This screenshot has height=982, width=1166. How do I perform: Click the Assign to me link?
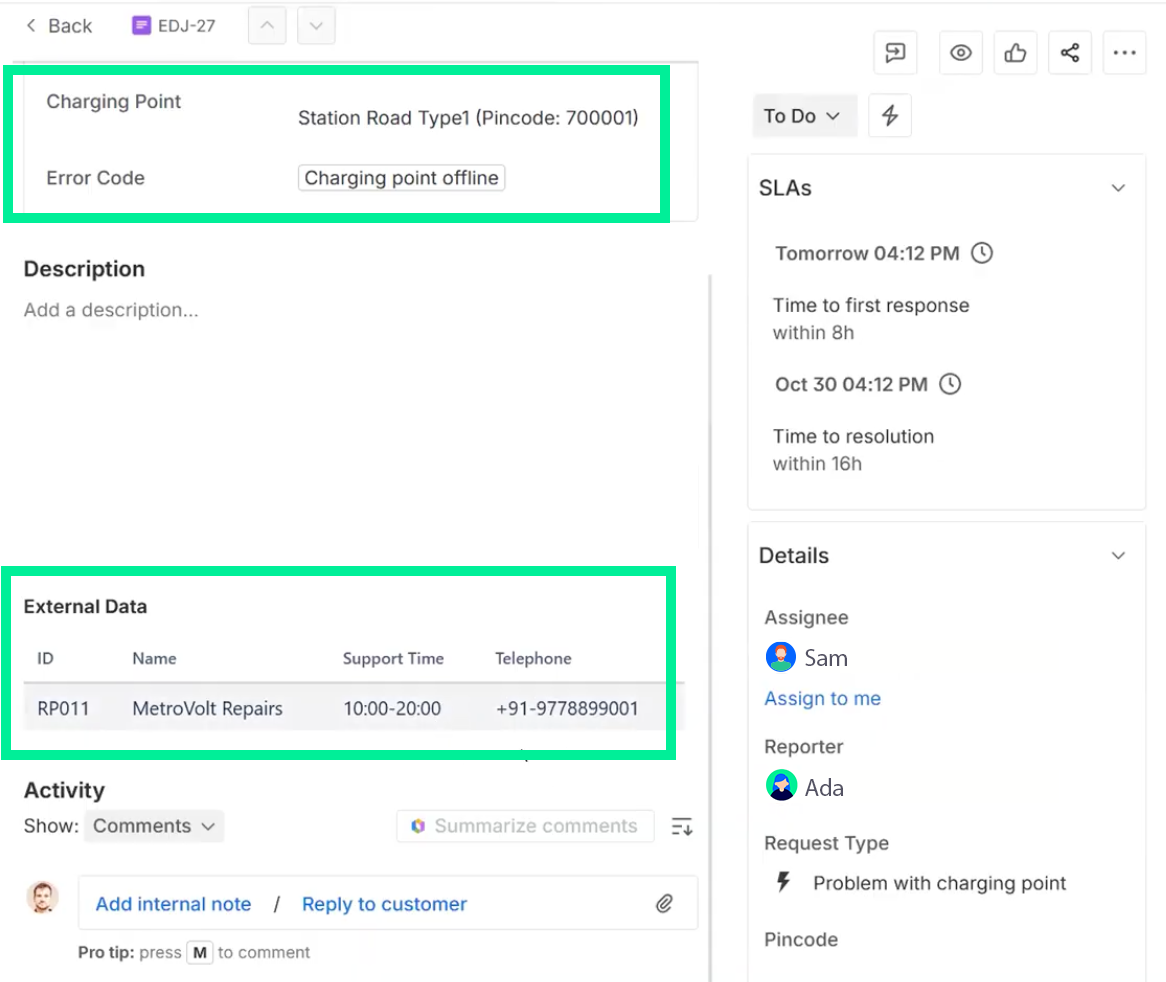[x=822, y=698]
